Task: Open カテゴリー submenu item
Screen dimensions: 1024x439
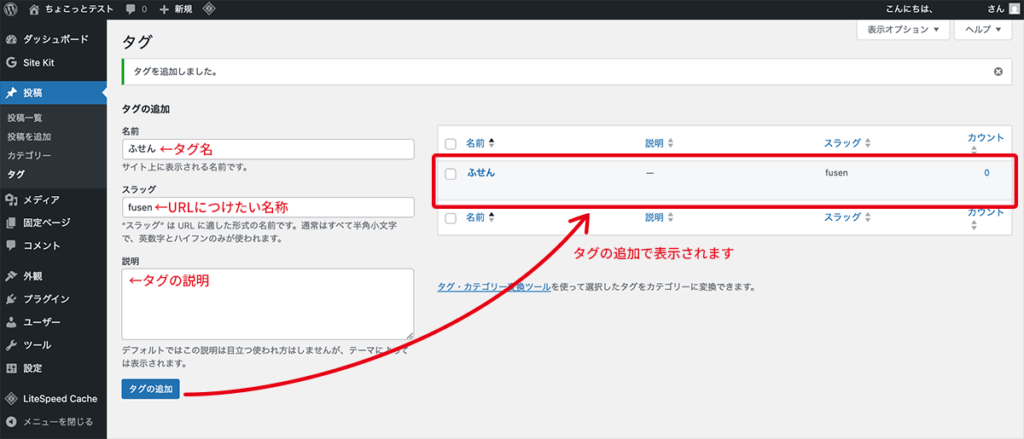Action: 29,155
